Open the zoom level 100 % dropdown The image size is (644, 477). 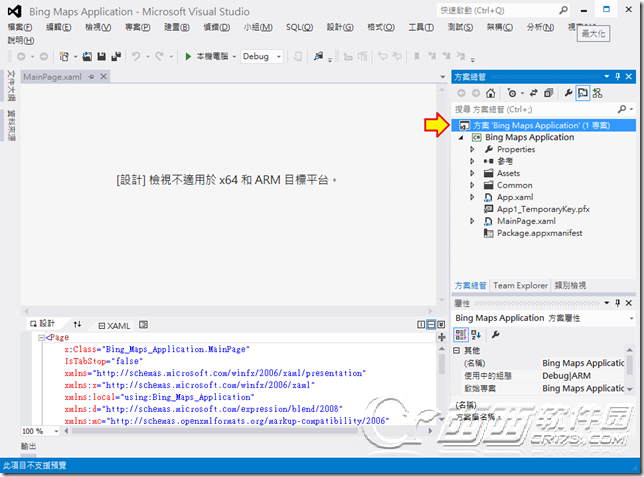56,431
